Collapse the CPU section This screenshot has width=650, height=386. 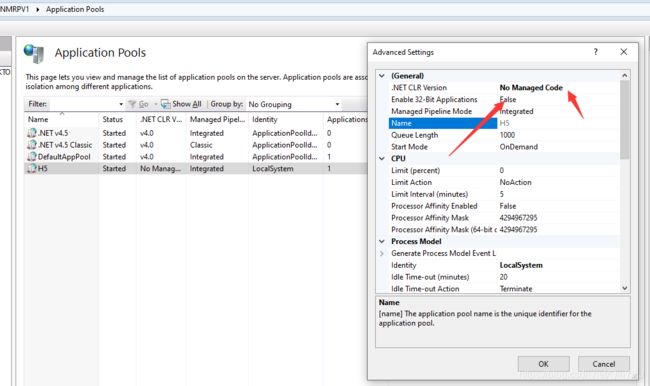pos(382,158)
